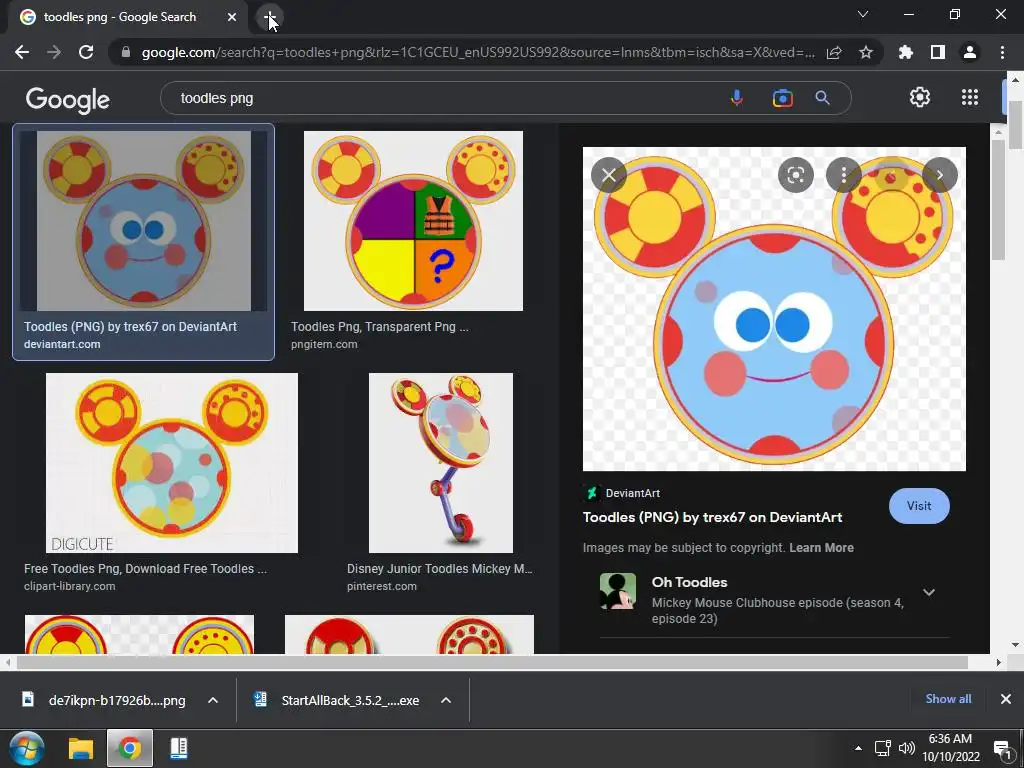The width and height of the screenshot is (1024, 768).
Task: Open the notification center icon
Action: [1002, 748]
